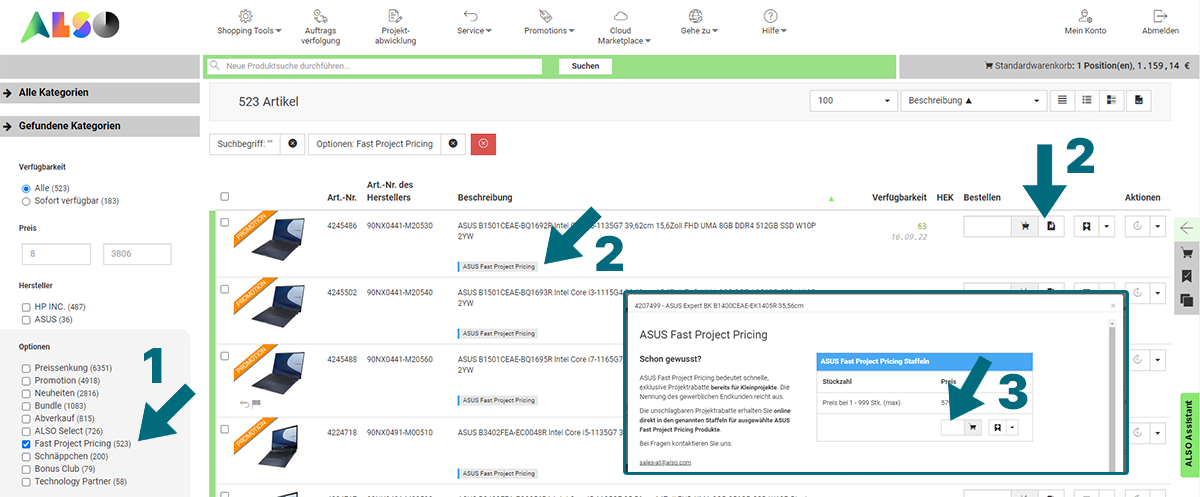Switch to tile view icon

click(x=1111, y=101)
